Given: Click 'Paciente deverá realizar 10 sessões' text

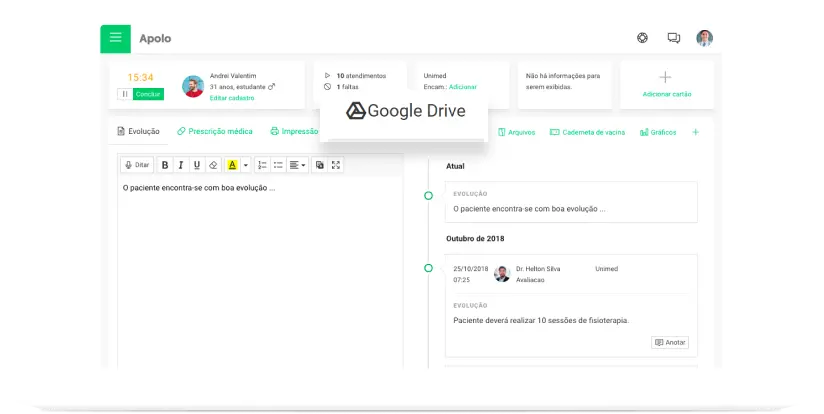Looking at the screenshot, I should [541, 320].
